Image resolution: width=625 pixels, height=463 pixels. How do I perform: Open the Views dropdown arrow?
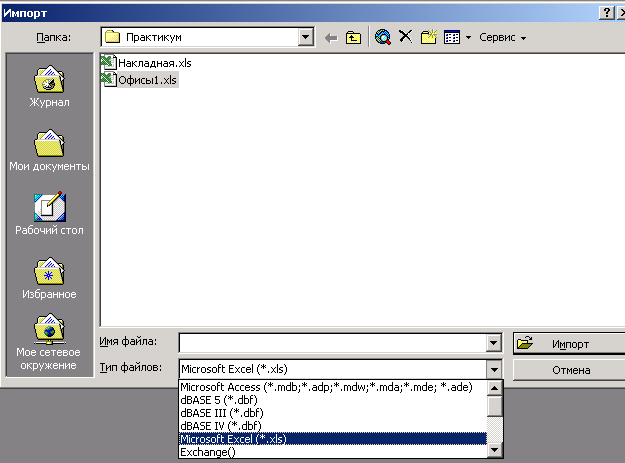468,37
